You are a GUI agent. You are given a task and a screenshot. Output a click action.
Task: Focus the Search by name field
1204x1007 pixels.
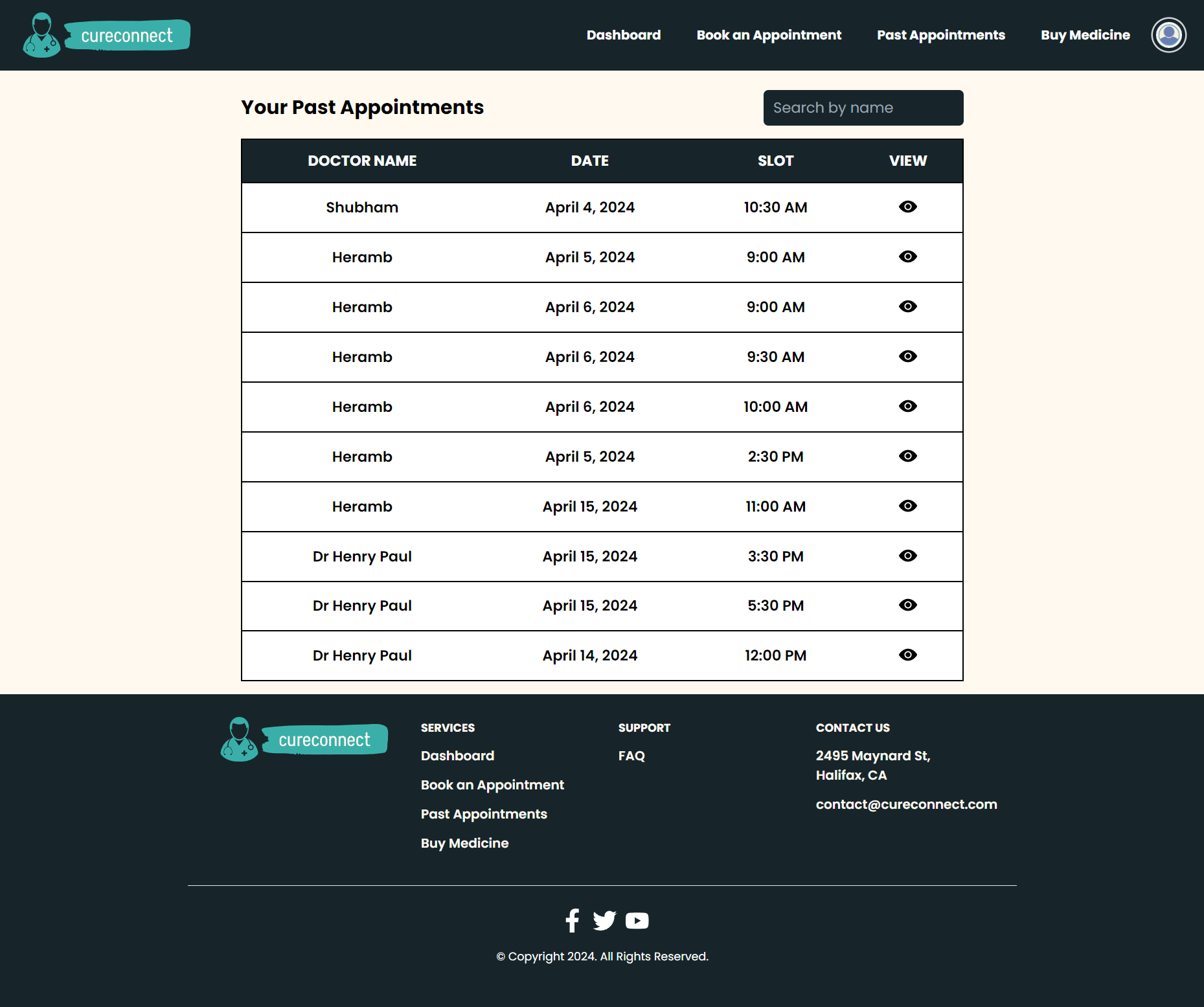coord(863,107)
